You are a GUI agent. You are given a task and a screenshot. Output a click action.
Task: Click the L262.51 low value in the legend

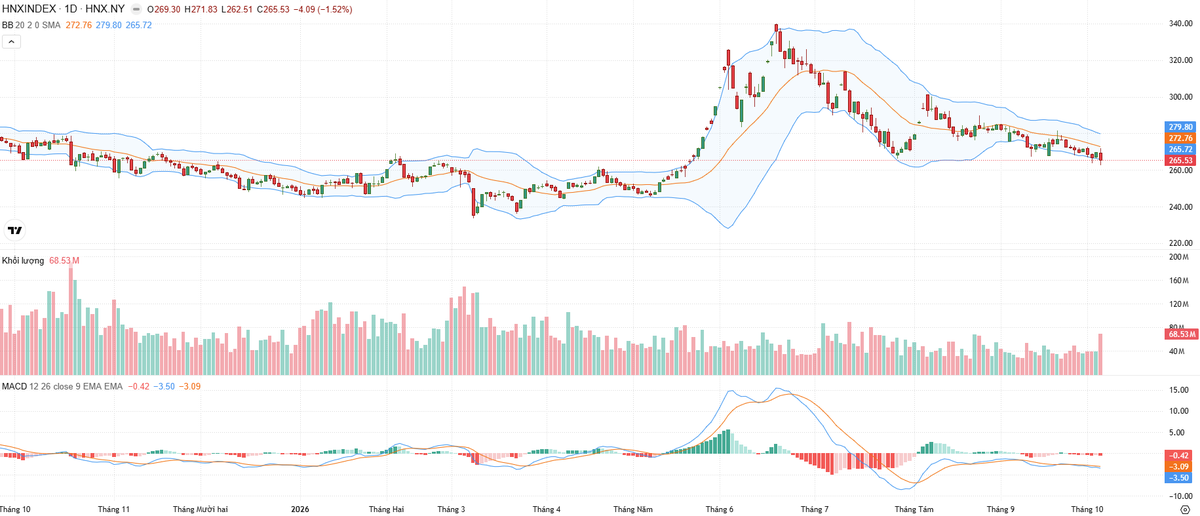(236, 9)
